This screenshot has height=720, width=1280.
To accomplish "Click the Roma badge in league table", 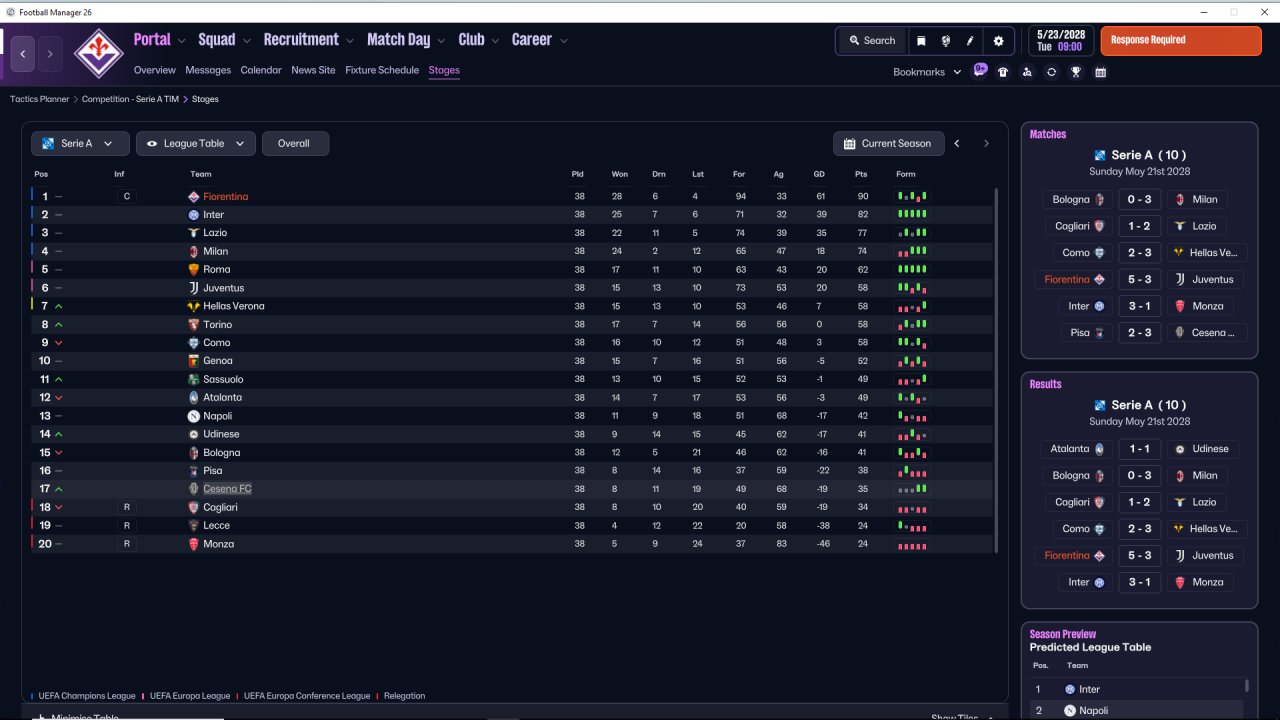I will pos(194,269).
